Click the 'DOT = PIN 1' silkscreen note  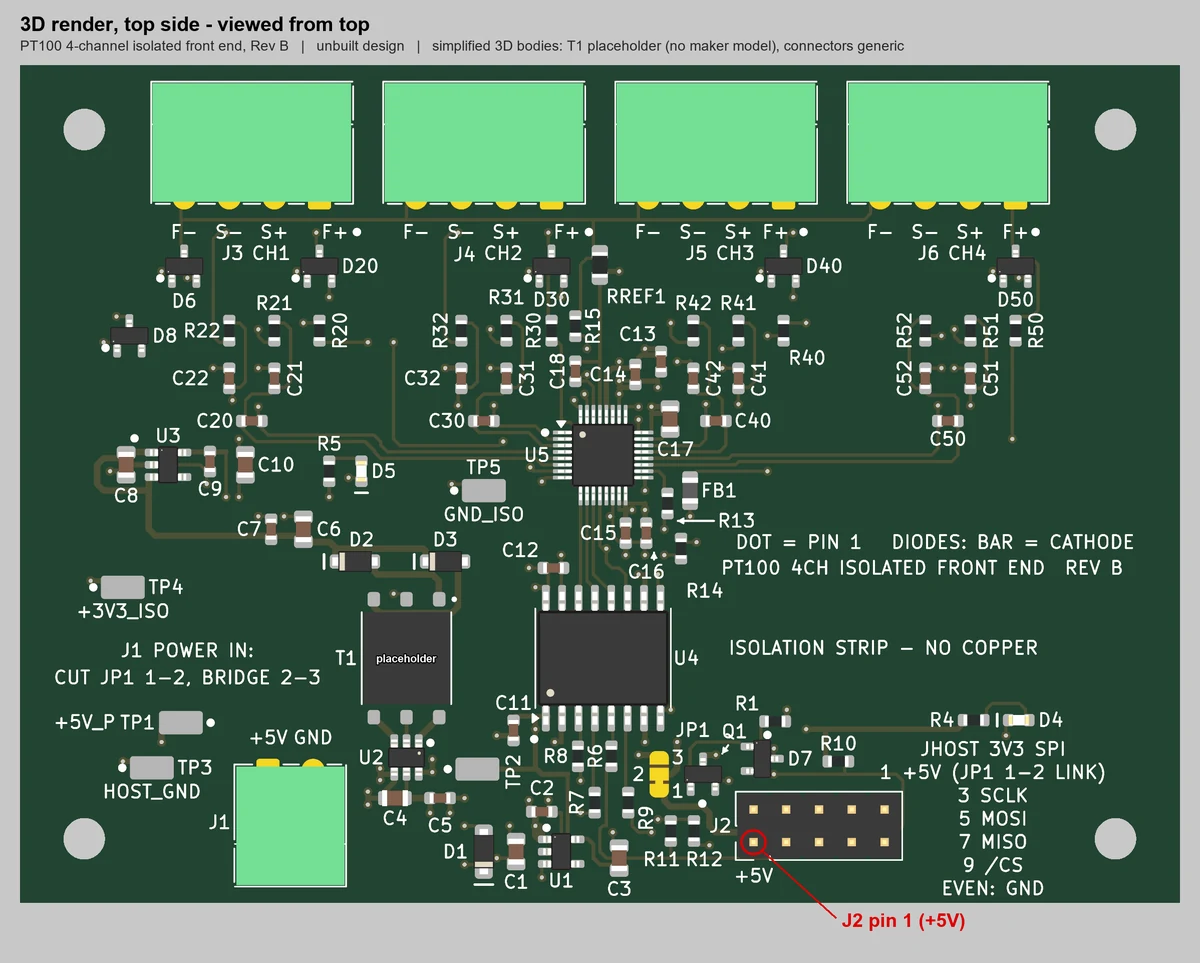point(798,543)
